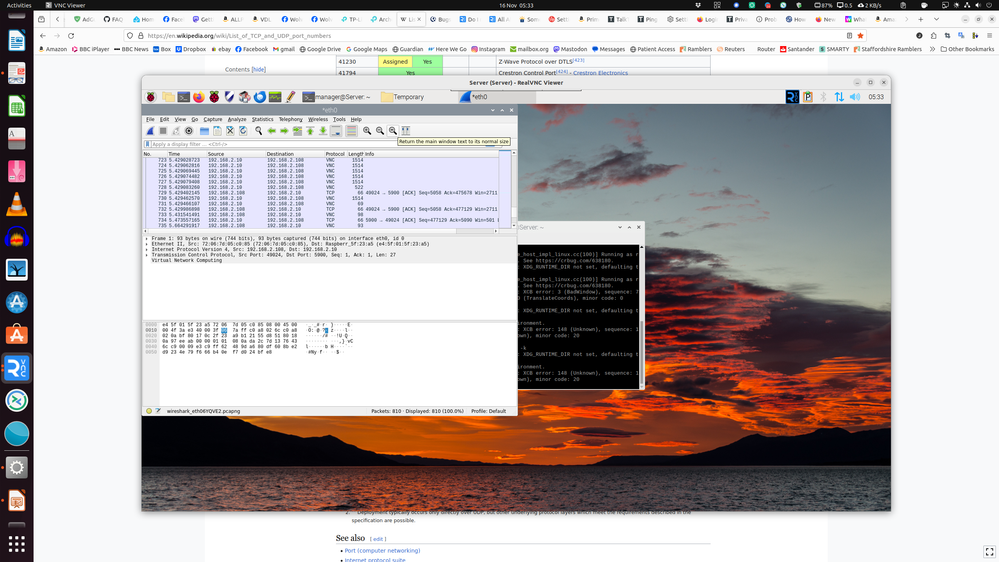Expand the Frame 1 details row

click(x=147, y=238)
